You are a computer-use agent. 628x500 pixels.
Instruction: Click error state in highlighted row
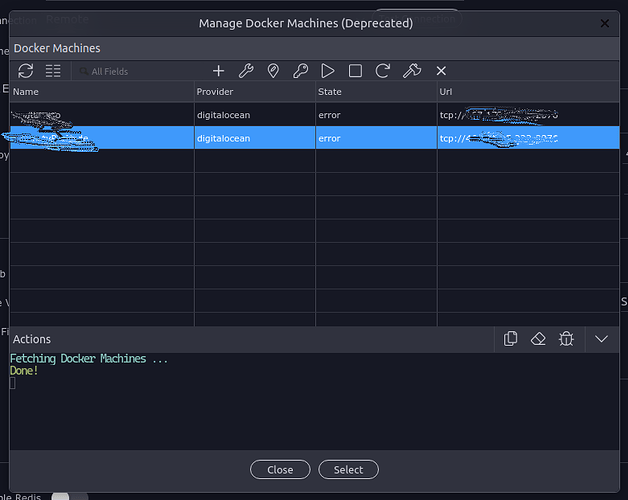(376, 138)
